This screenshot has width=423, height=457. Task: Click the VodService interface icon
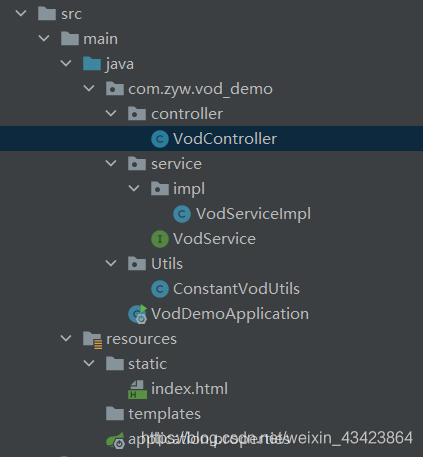(160, 239)
